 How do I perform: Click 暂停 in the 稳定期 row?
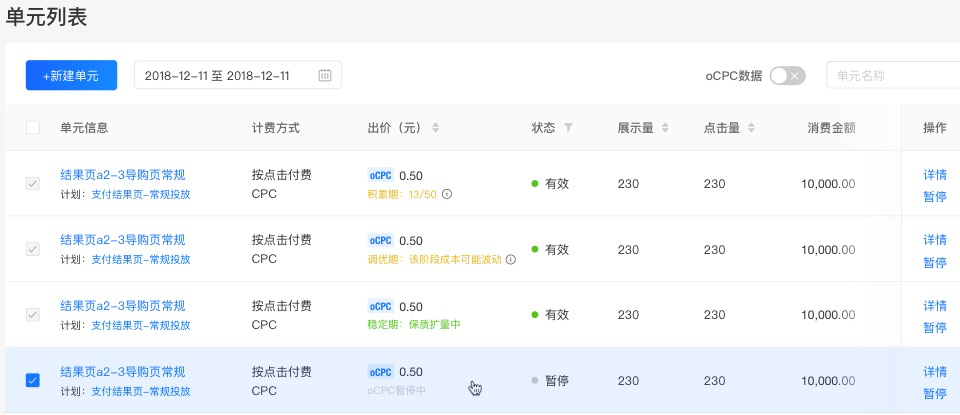(935, 328)
